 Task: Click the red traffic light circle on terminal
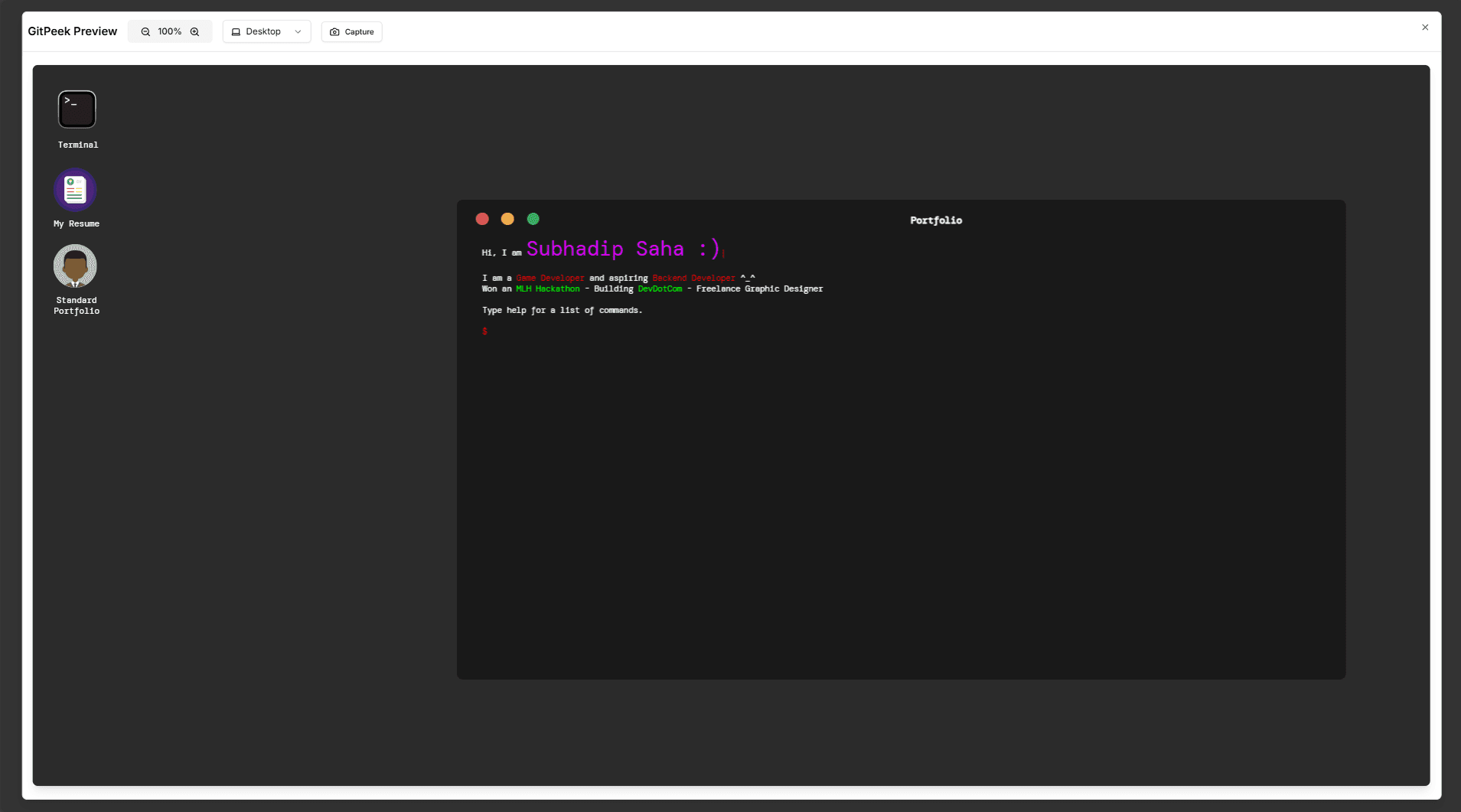483,219
